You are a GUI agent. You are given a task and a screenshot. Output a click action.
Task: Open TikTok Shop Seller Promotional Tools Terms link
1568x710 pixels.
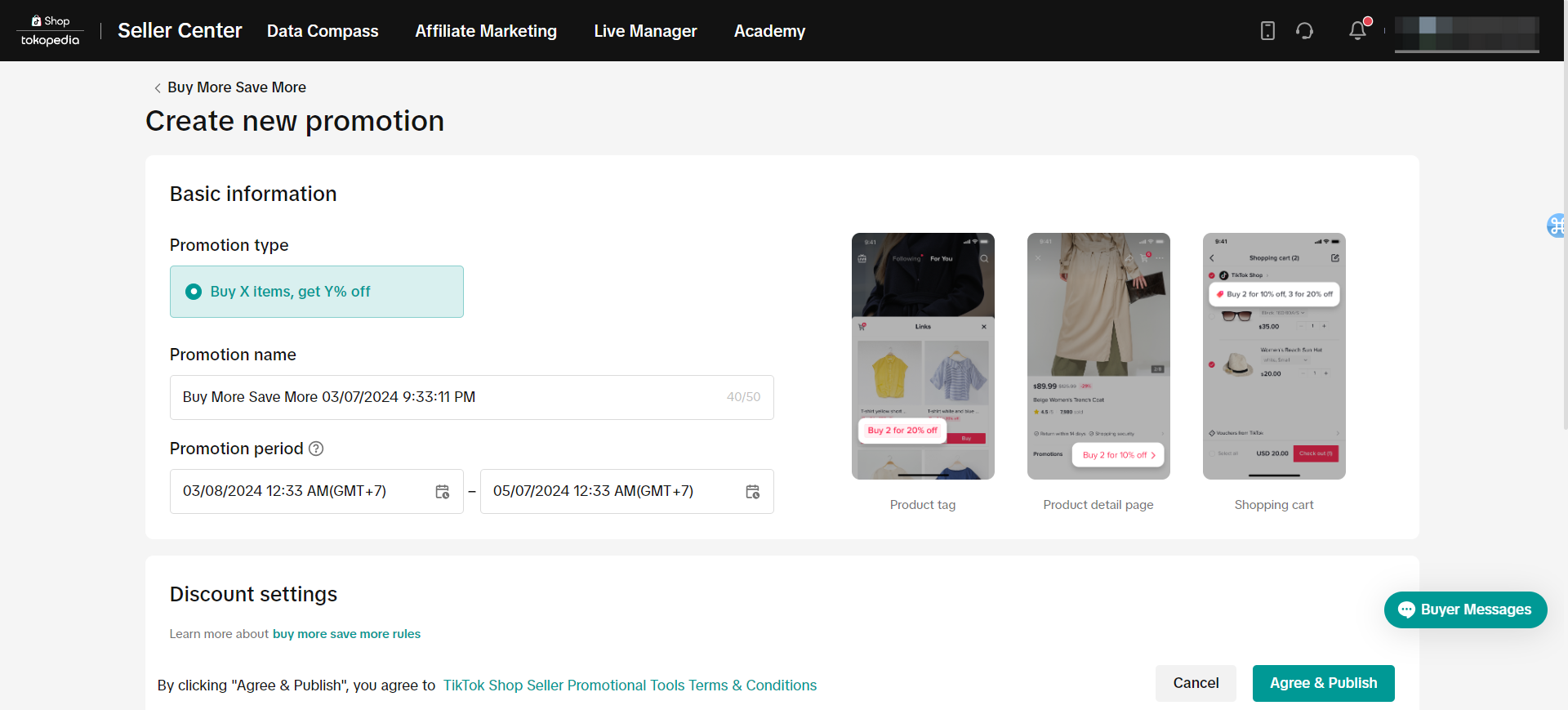630,685
